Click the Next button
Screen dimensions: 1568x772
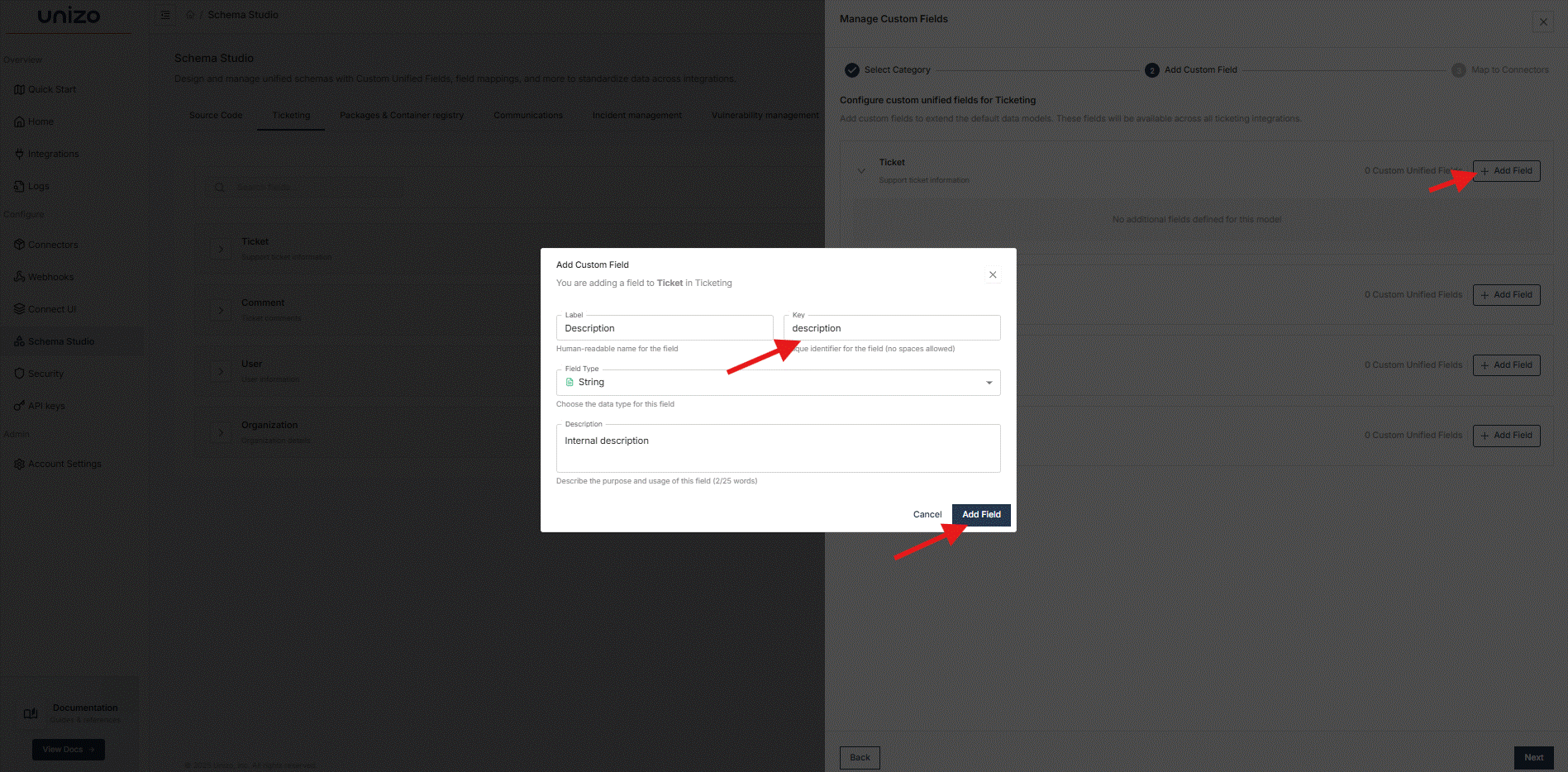pyautogui.click(x=1532, y=757)
